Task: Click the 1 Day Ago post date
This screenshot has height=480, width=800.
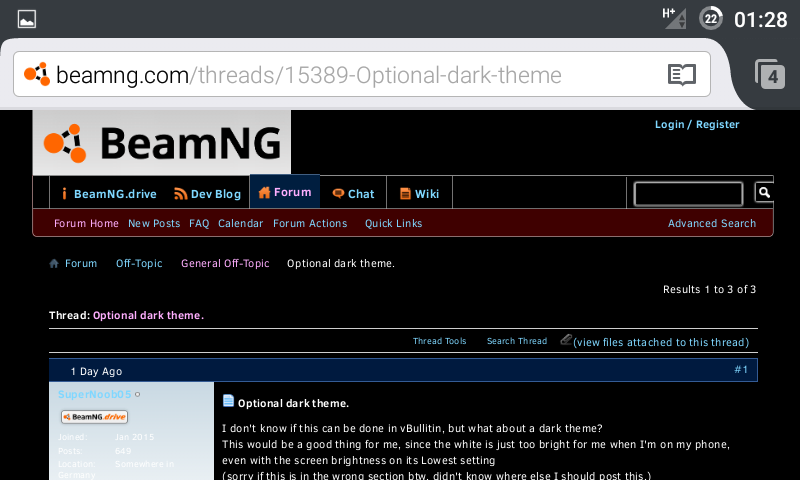Action: click(96, 371)
